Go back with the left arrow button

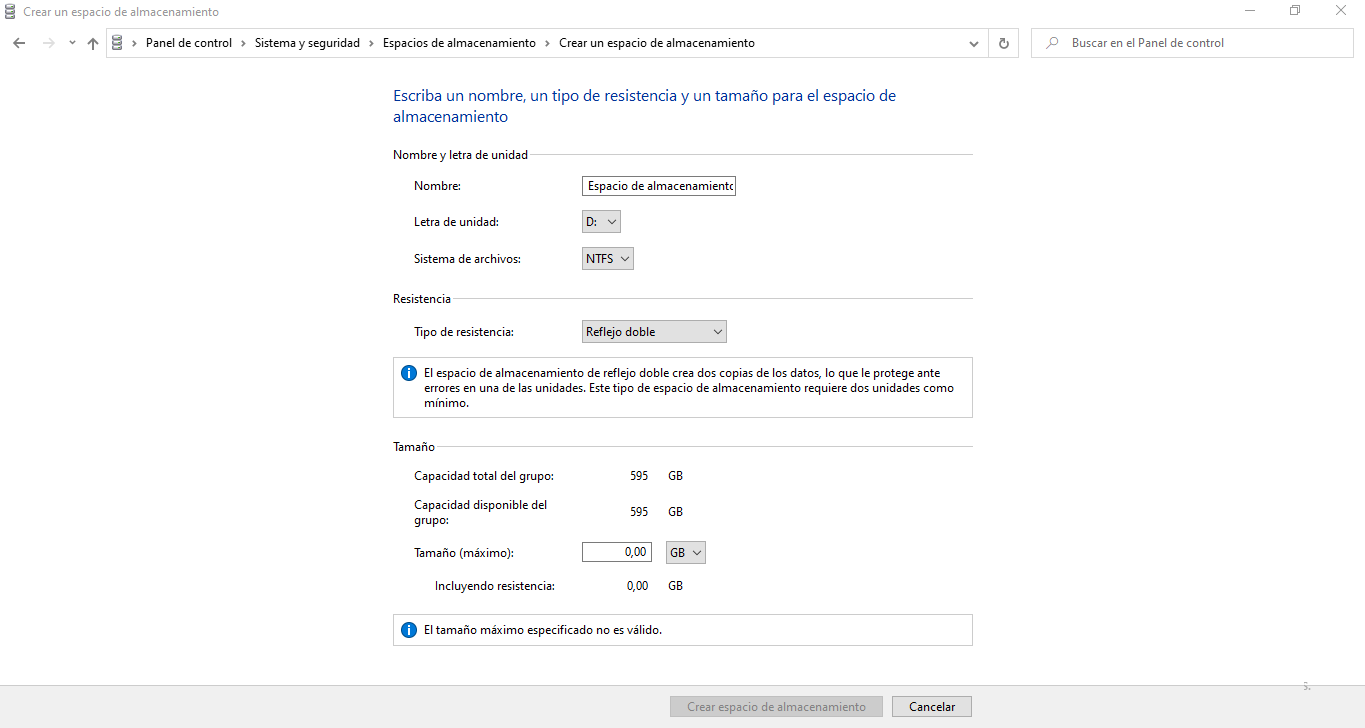click(x=19, y=43)
